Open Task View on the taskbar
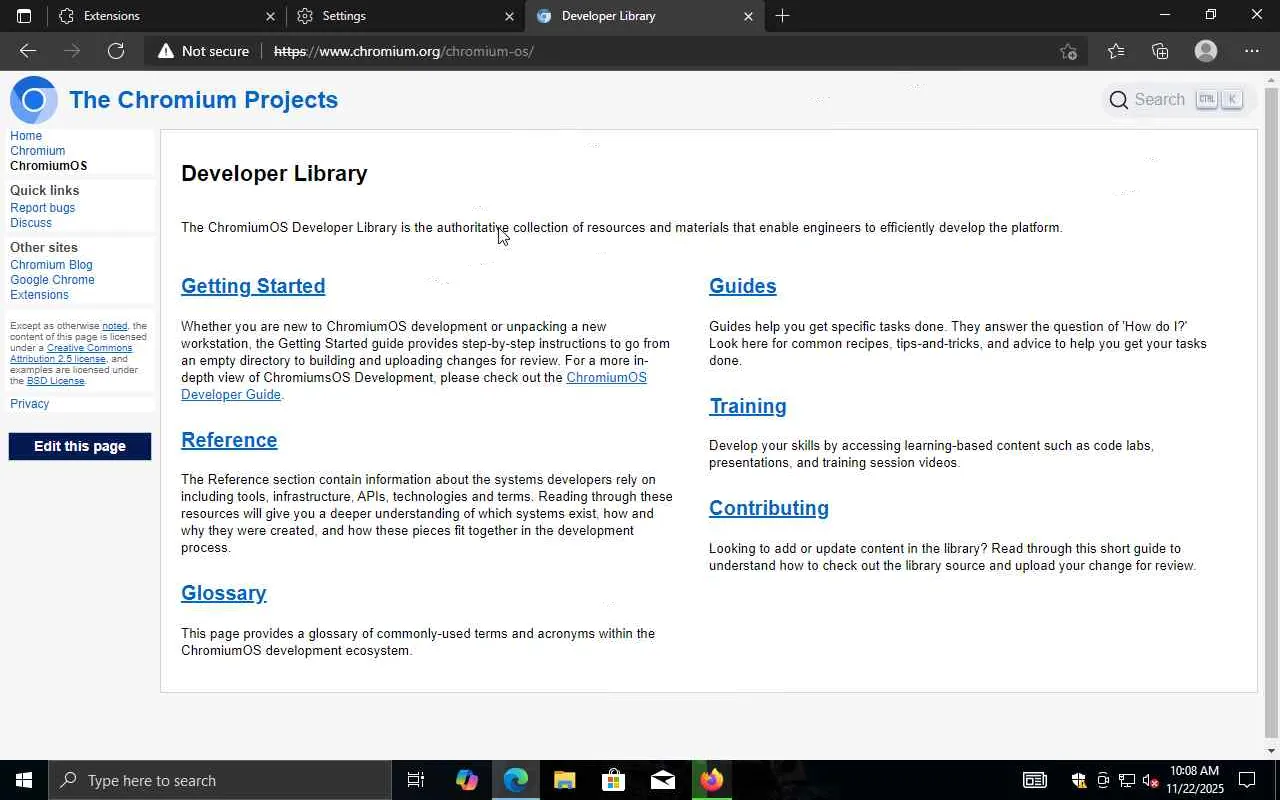The image size is (1280, 800). pyautogui.click(x=416, y=780)
